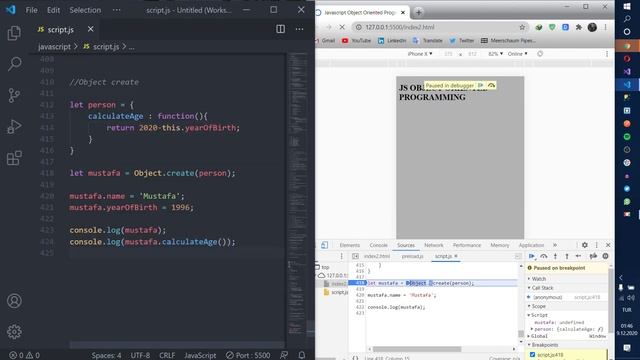This screenshot has height=360, width=640.
Task: Switch to the Elements tab in DevTools
Action: pos(349,245)
